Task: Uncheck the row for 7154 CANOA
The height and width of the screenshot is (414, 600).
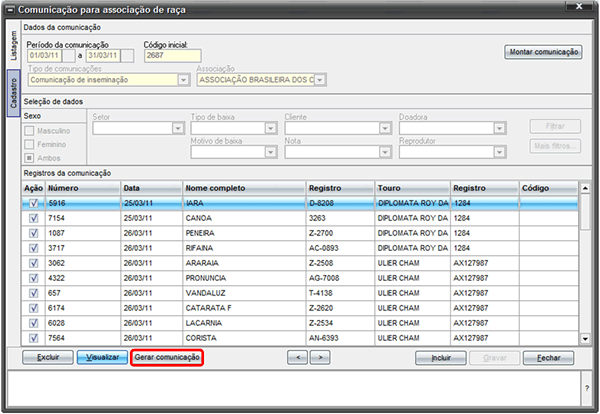Action: (34, 218)
